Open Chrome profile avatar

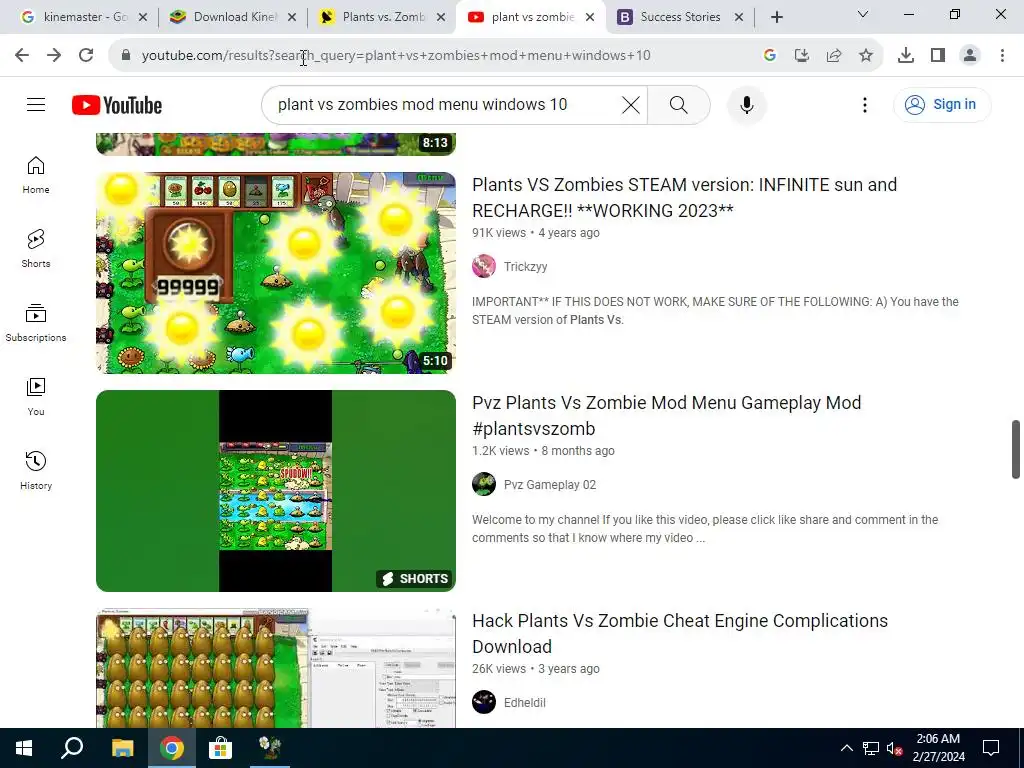click(x=970, y=56)
